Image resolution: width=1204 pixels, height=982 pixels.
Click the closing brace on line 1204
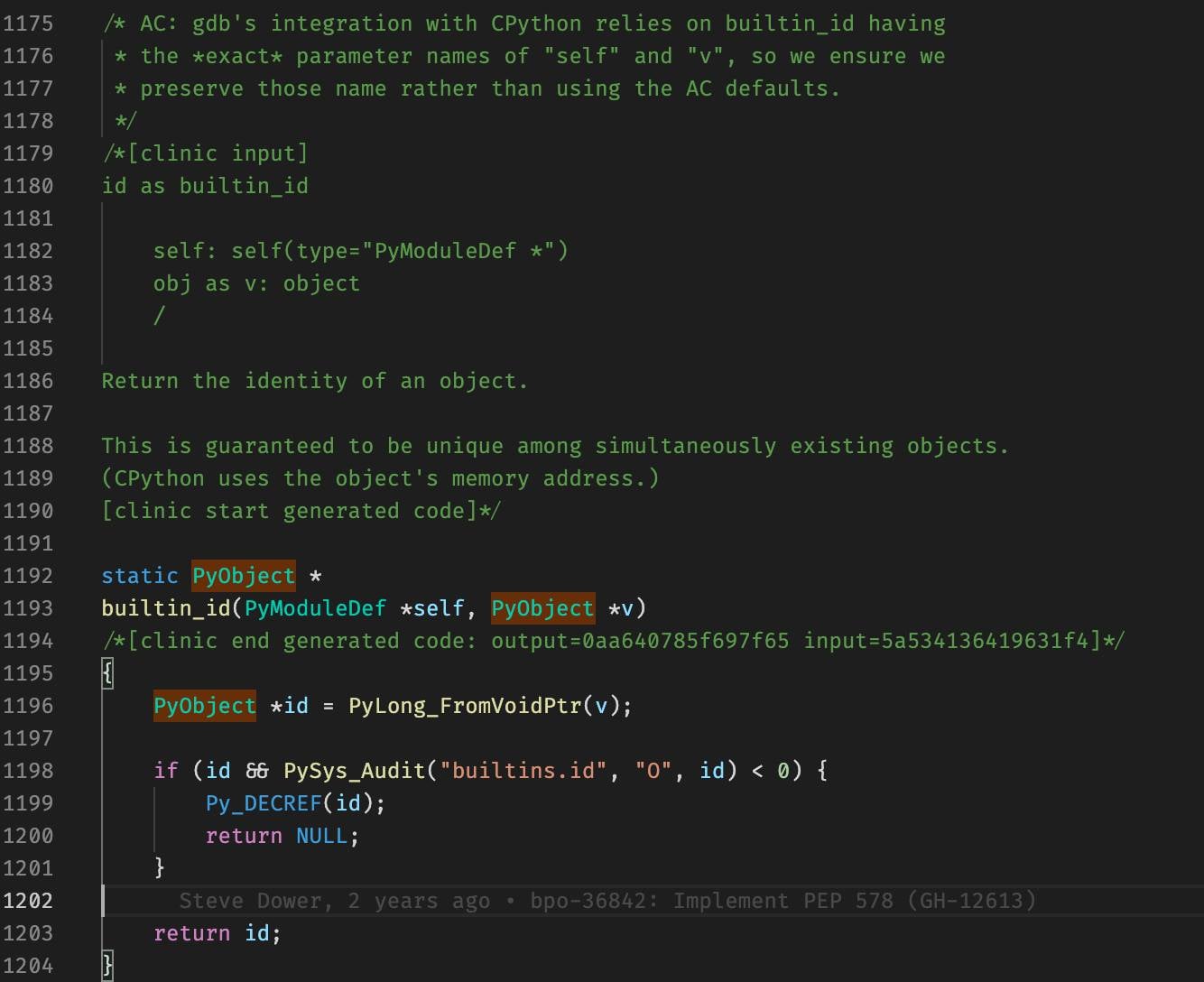(107, 966)
